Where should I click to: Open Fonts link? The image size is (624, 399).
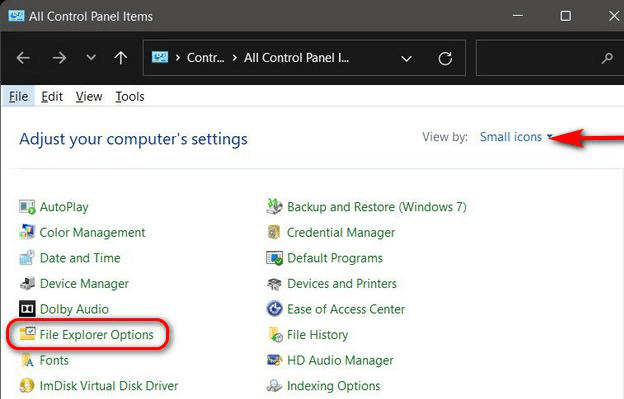54,360
